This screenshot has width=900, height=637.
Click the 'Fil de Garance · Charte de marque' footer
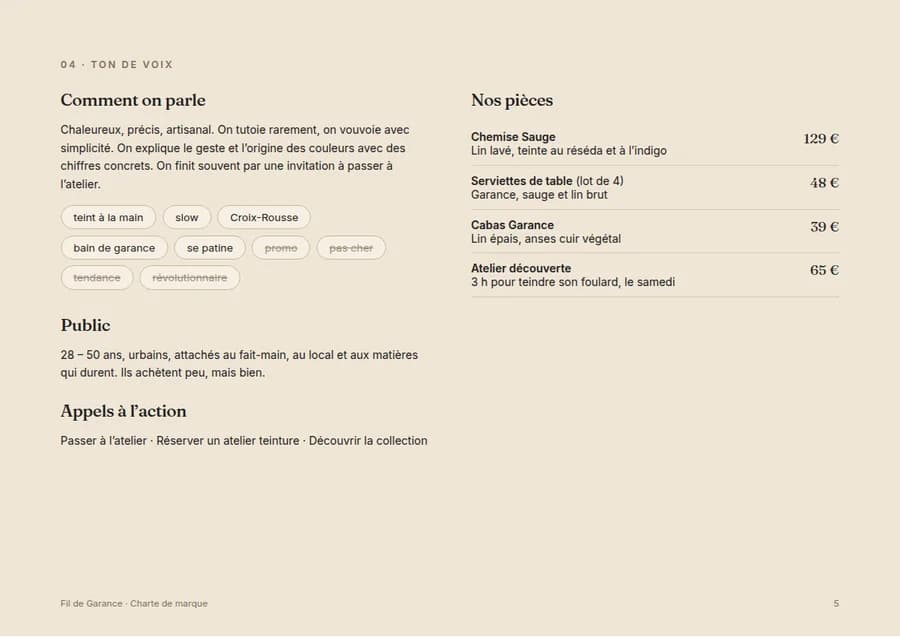(134, 604)
